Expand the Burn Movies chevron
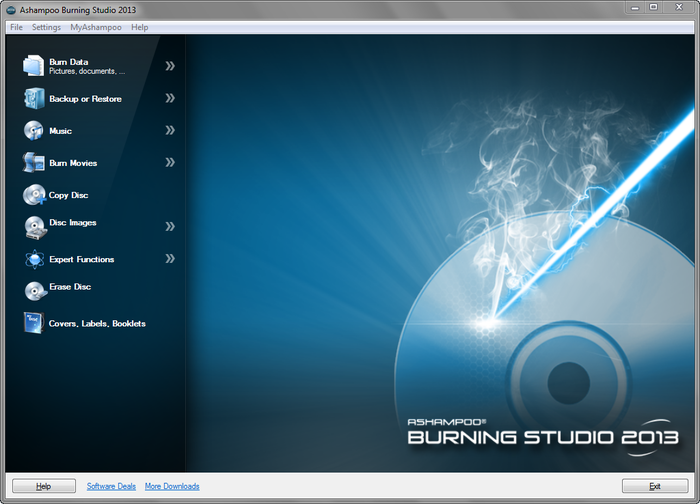This screenshot has height=504, width=700. 170,162
